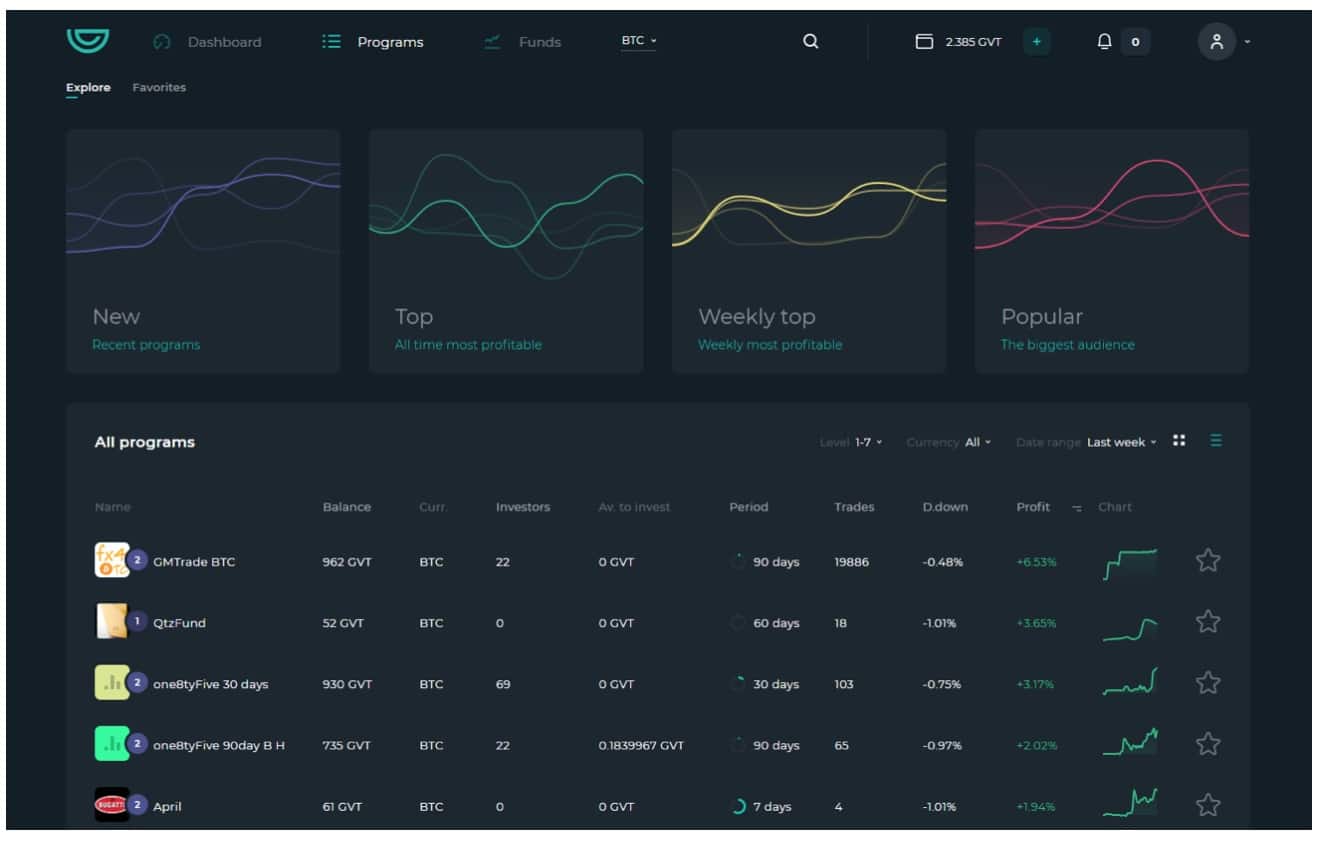Expand the BTC currency dropdown in header
1321x843 pixels.
639,41
